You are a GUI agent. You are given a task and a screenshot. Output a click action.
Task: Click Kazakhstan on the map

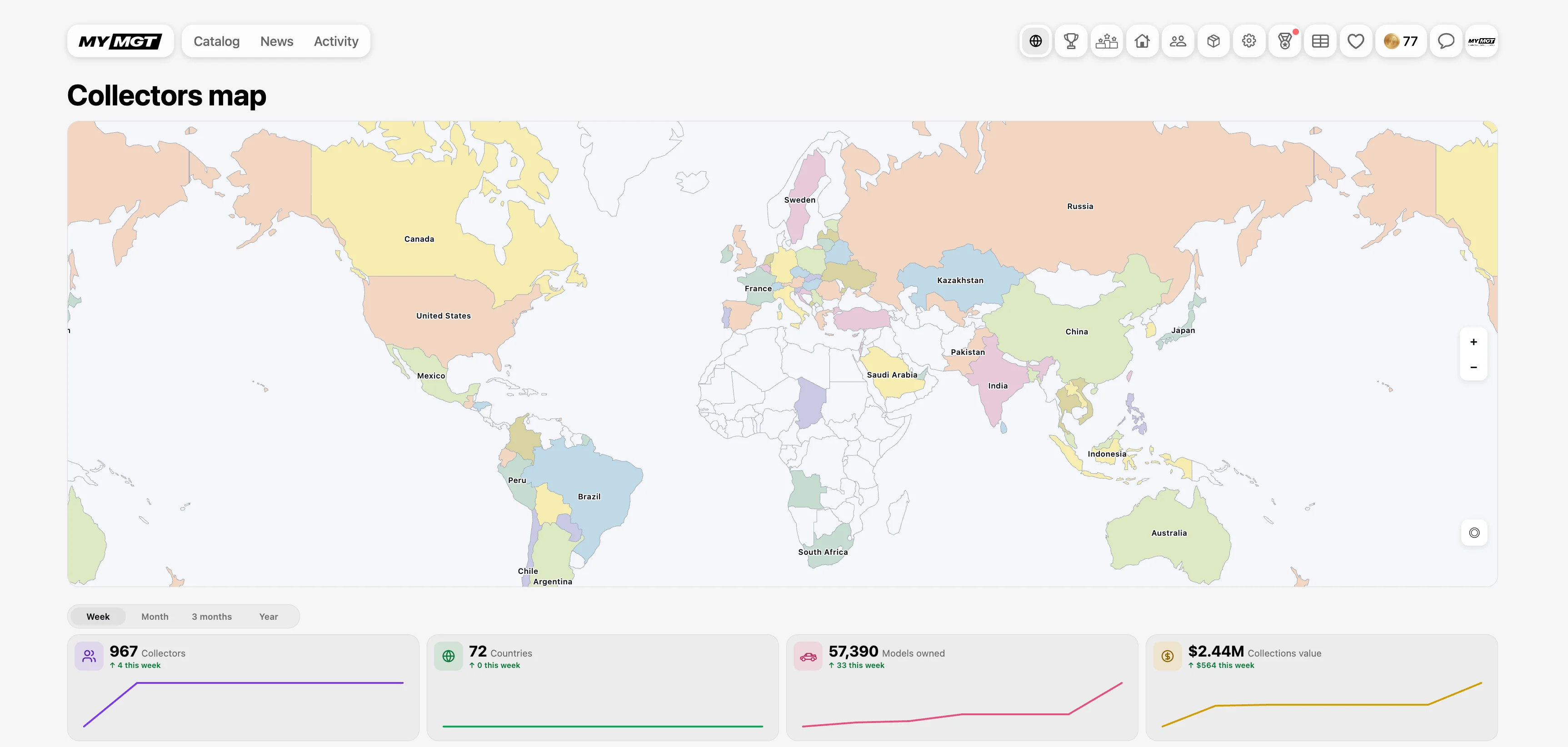point(960,280)
